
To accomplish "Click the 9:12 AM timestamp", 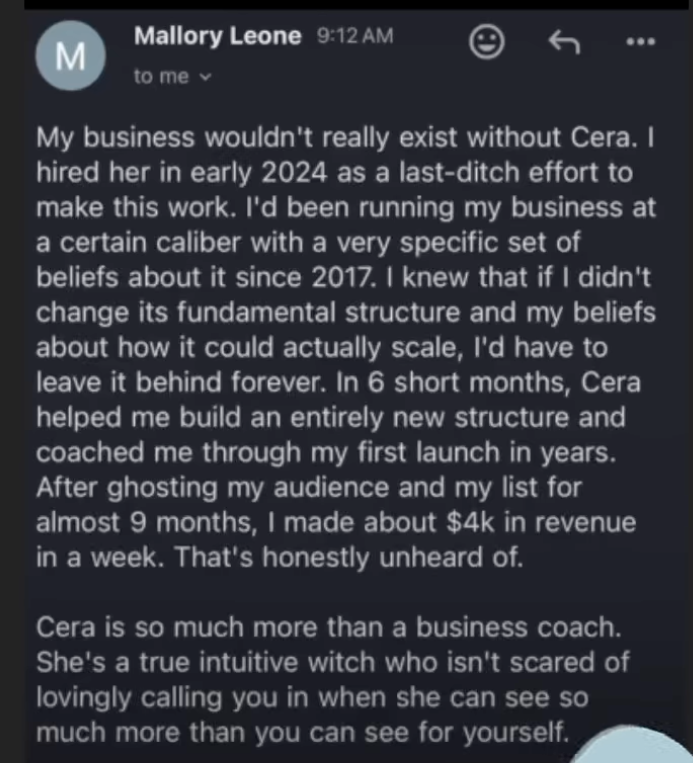I will pos(354,37).
